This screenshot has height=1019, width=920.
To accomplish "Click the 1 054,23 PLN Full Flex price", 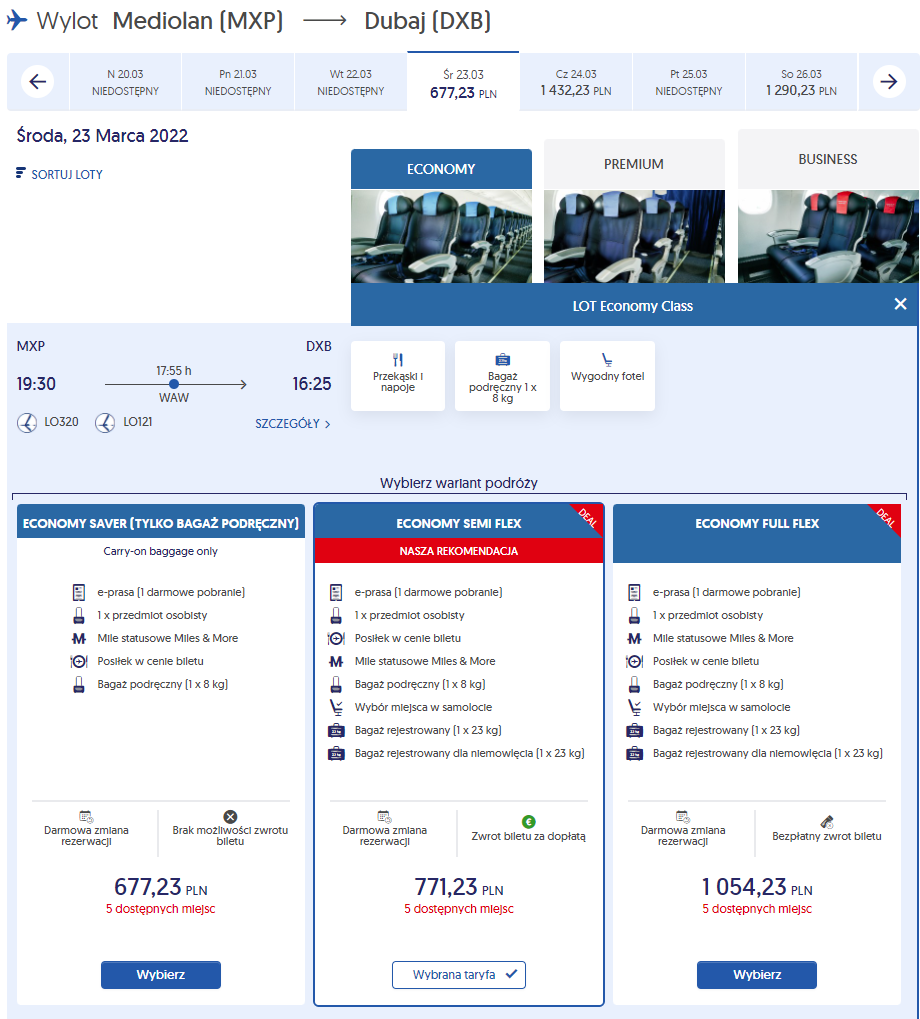I will pyautogui.click(x=756, y=887).
